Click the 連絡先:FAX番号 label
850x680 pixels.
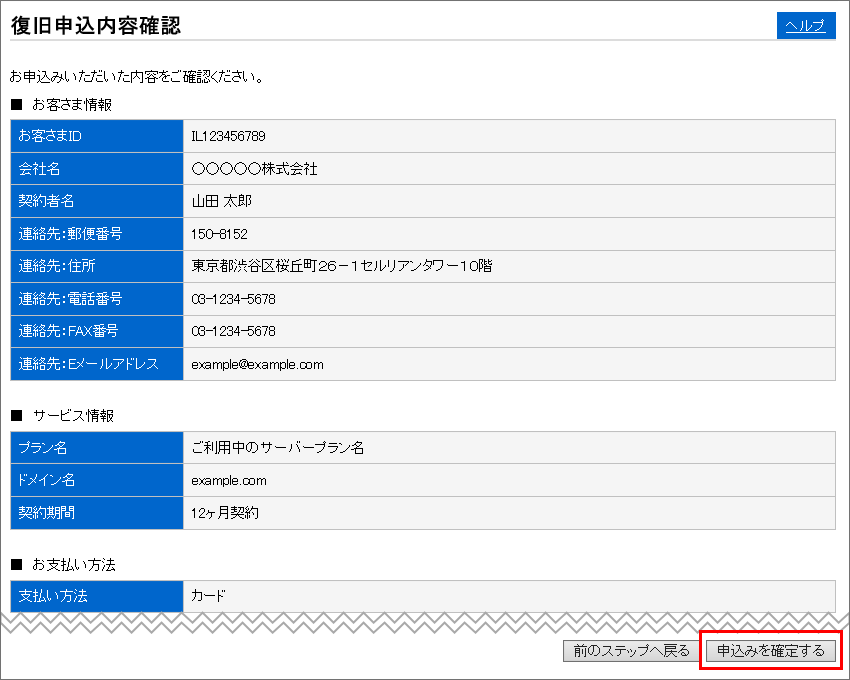(x=97, y=331)
